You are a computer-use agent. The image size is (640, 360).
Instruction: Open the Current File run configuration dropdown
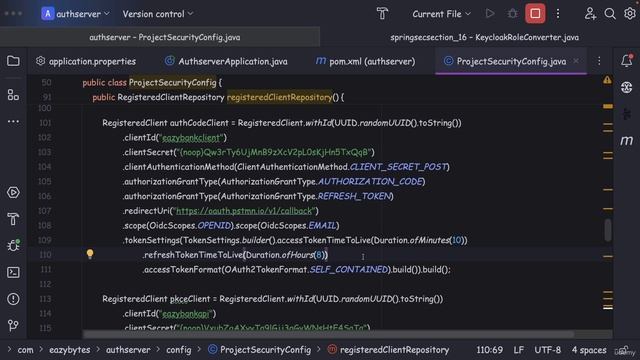pos(441,14)
